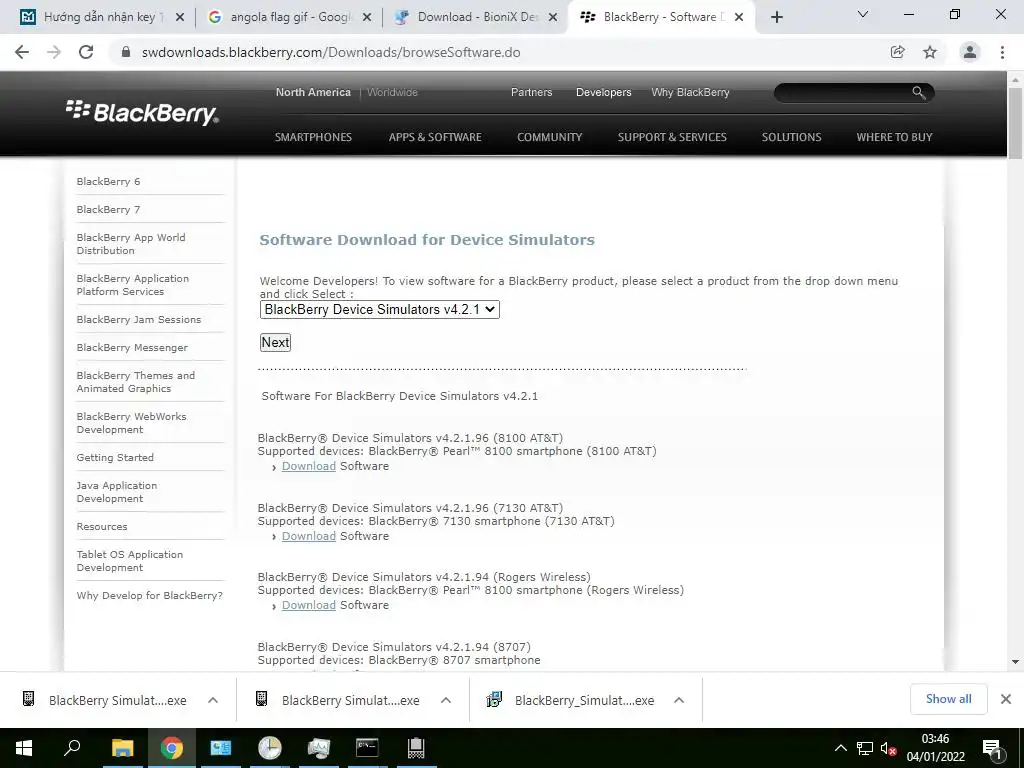
Task: Go back to the previous page
Action: 22,52
